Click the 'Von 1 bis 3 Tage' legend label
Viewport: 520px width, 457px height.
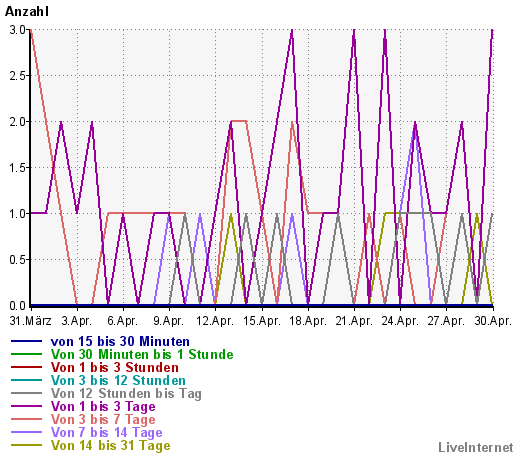coord(103,406)
